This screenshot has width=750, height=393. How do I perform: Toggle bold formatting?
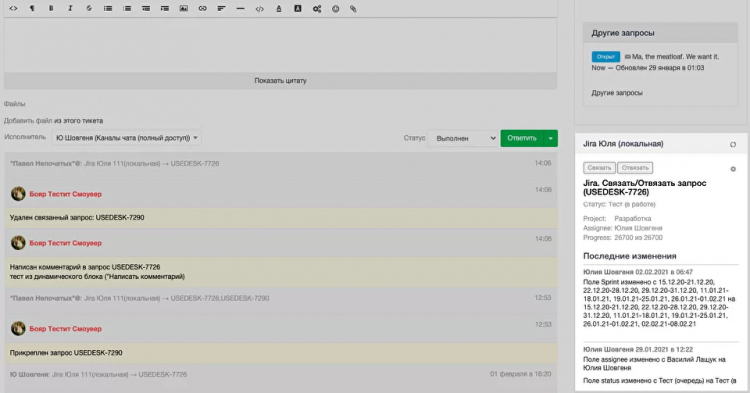pos(51,9)
